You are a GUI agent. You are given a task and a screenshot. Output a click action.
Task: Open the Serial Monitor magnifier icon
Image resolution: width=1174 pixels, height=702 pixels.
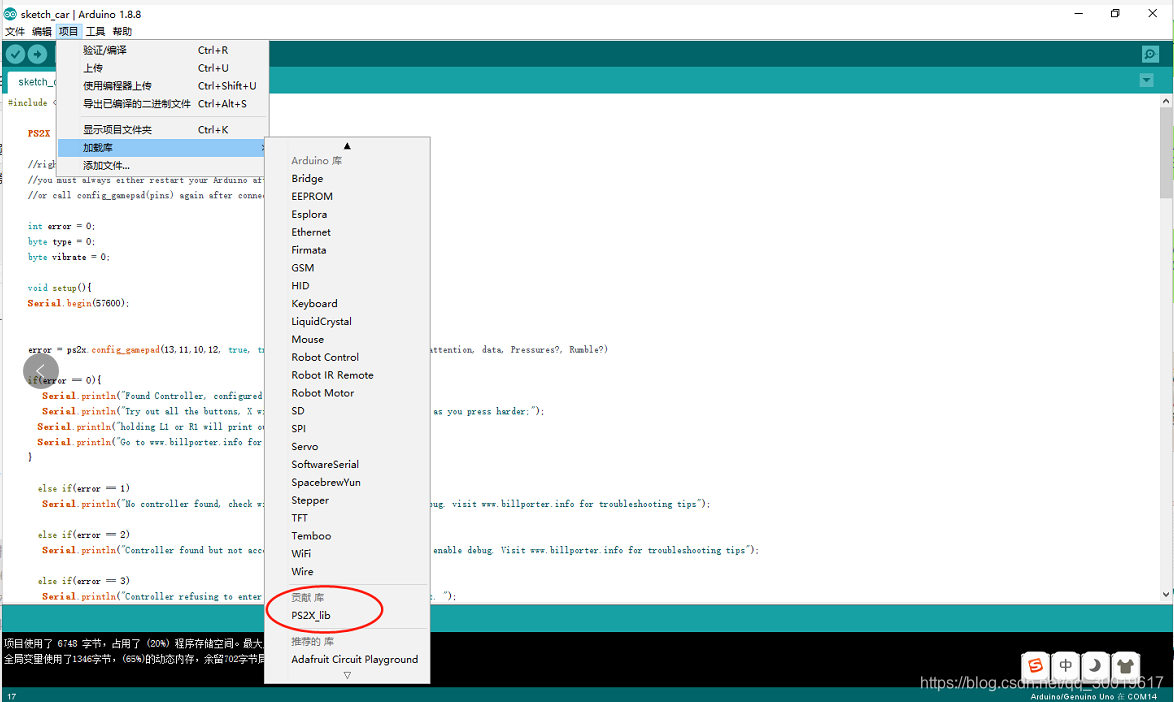[x=1150, y=54]
